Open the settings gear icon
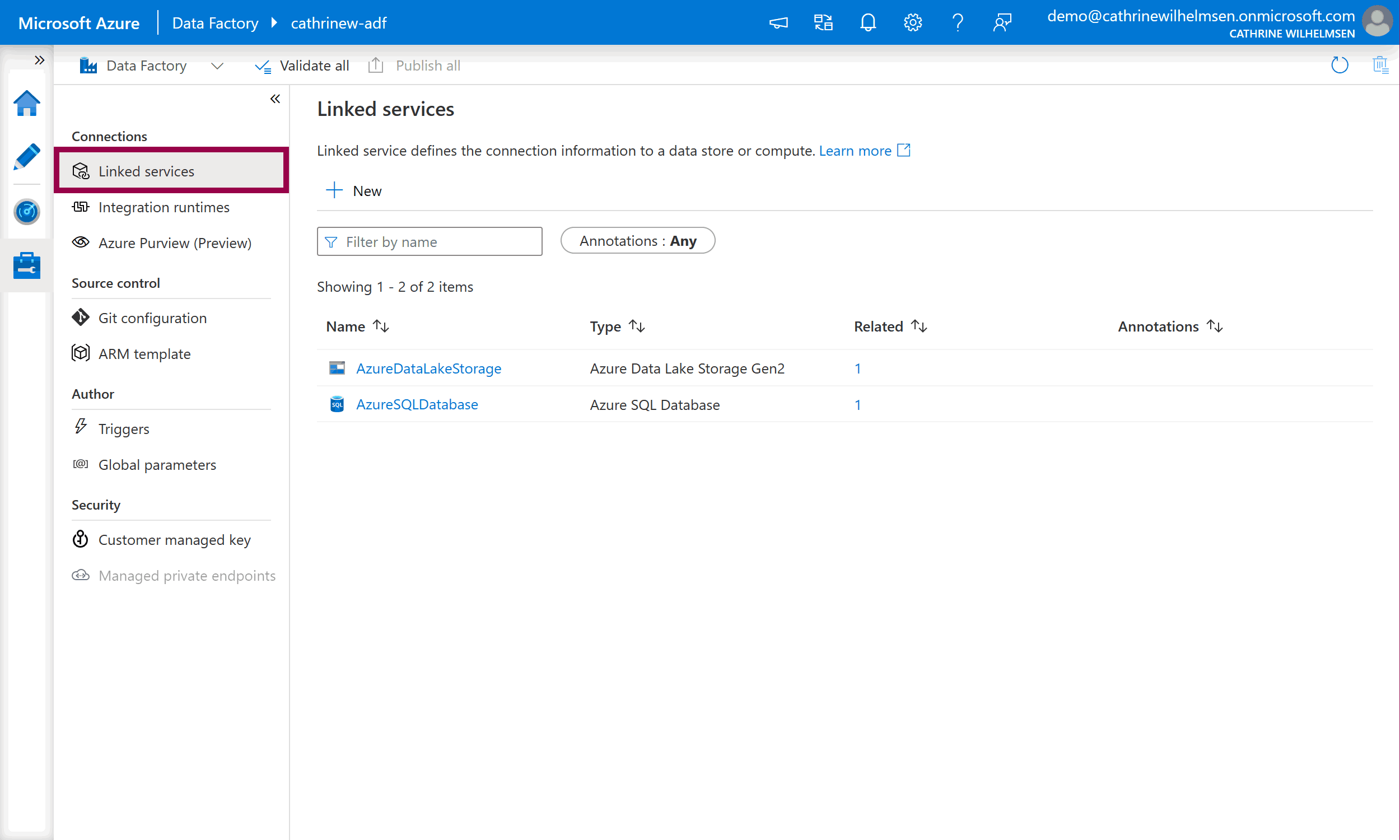 point(912,22)
